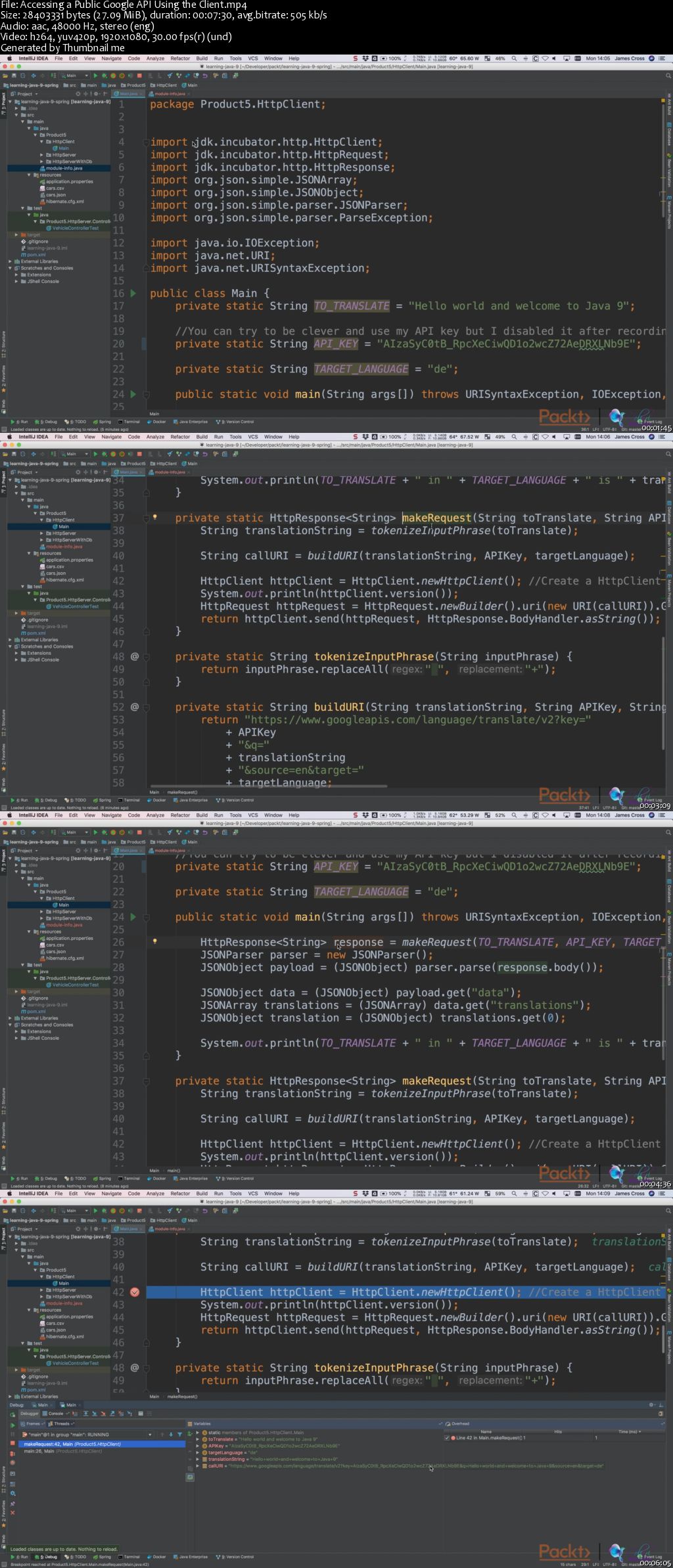
Task: Toggle Ant Build side tab in 00:04:36 frame
Action: tap(669, 861)
